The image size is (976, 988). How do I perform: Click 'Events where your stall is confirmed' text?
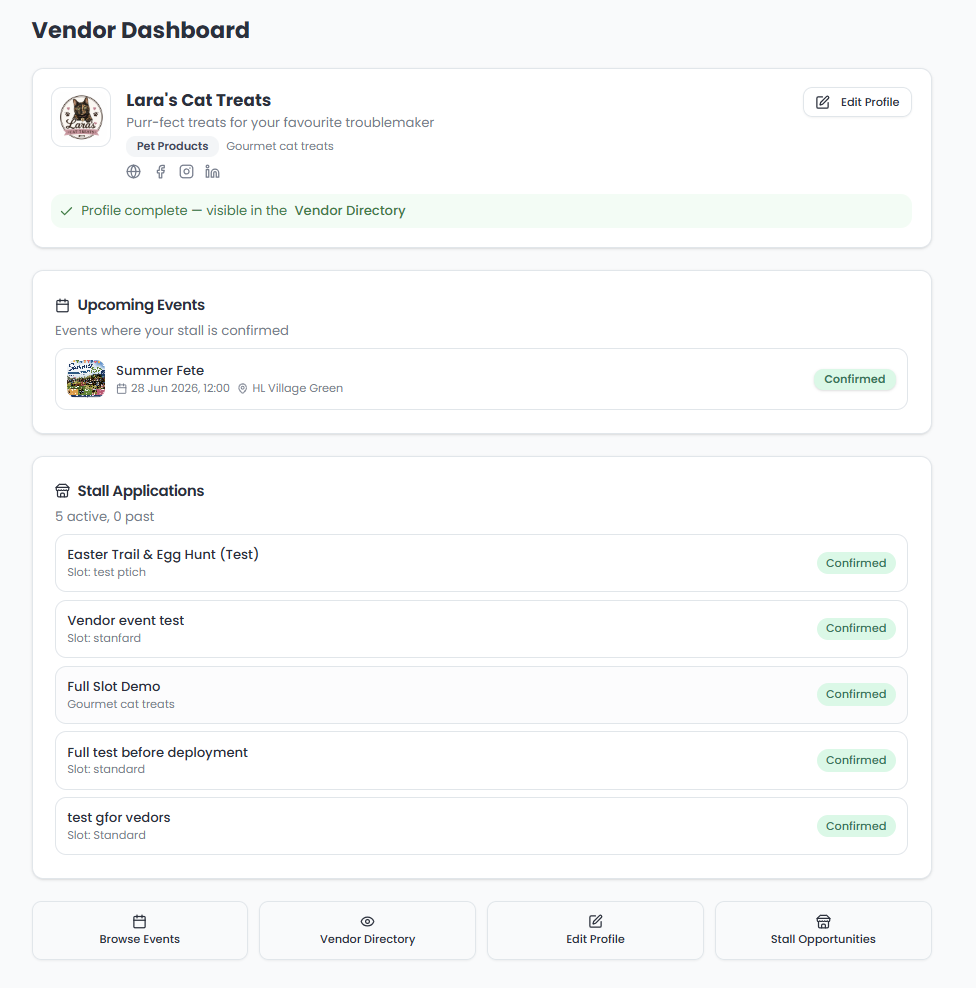tap(171, 331)
